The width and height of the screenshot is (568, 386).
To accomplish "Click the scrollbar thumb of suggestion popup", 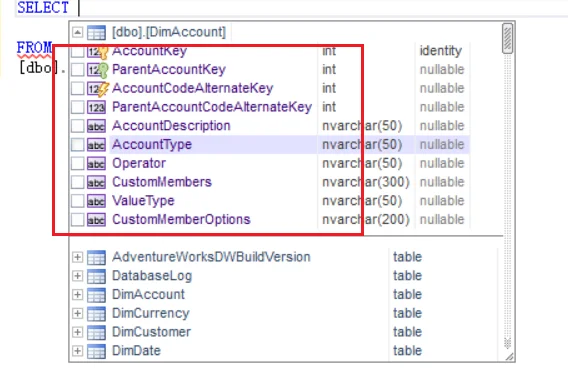I will (x=508, y=38).
